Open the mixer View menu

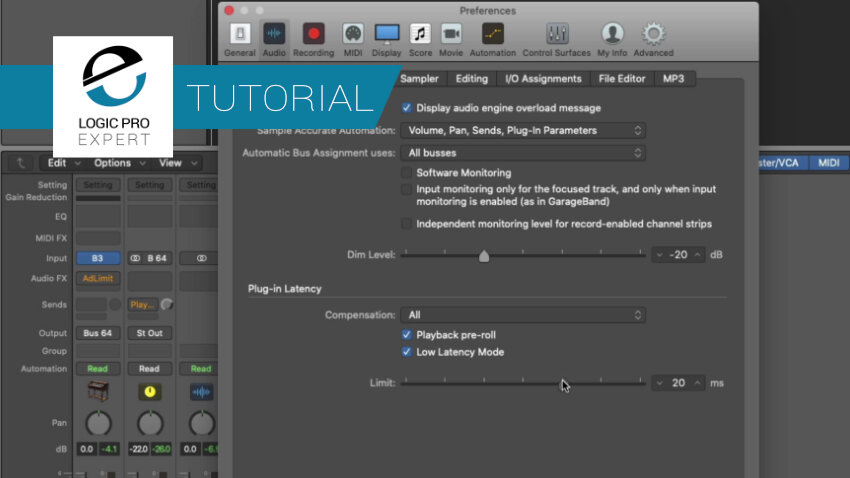[x=177, y=163]
